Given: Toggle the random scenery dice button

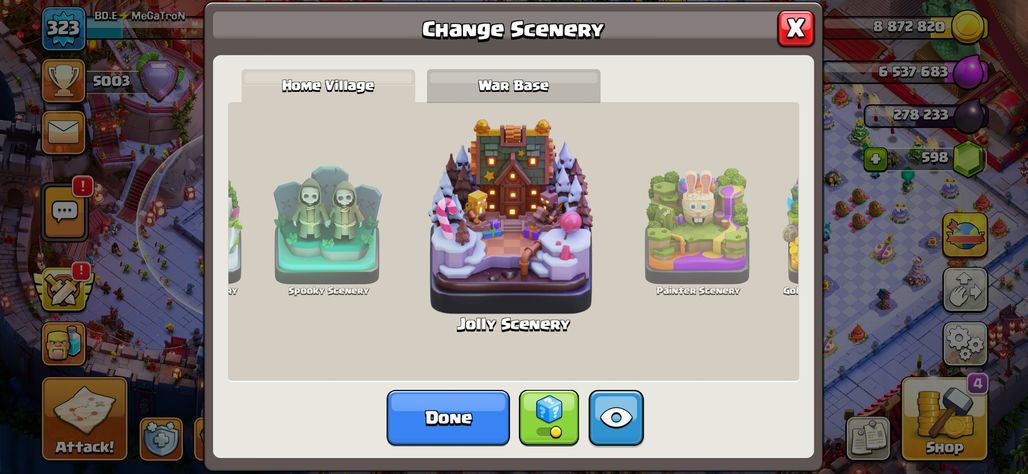Looking at the screenshot, I should click(x=549, y=418).
